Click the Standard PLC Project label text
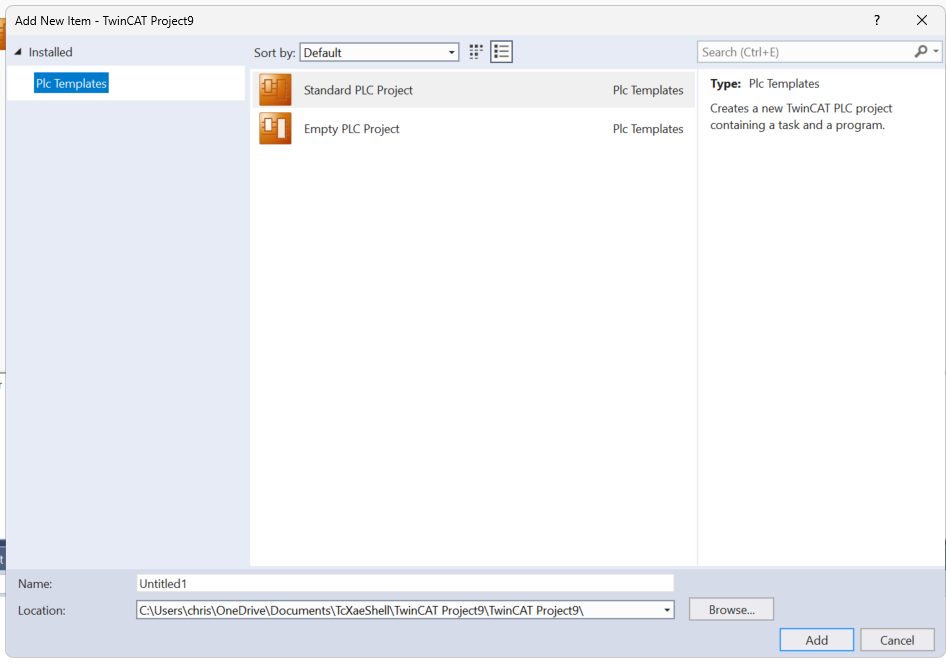This screenshot has height=664, width=946. pyautogui.click(x=358, y=90)
